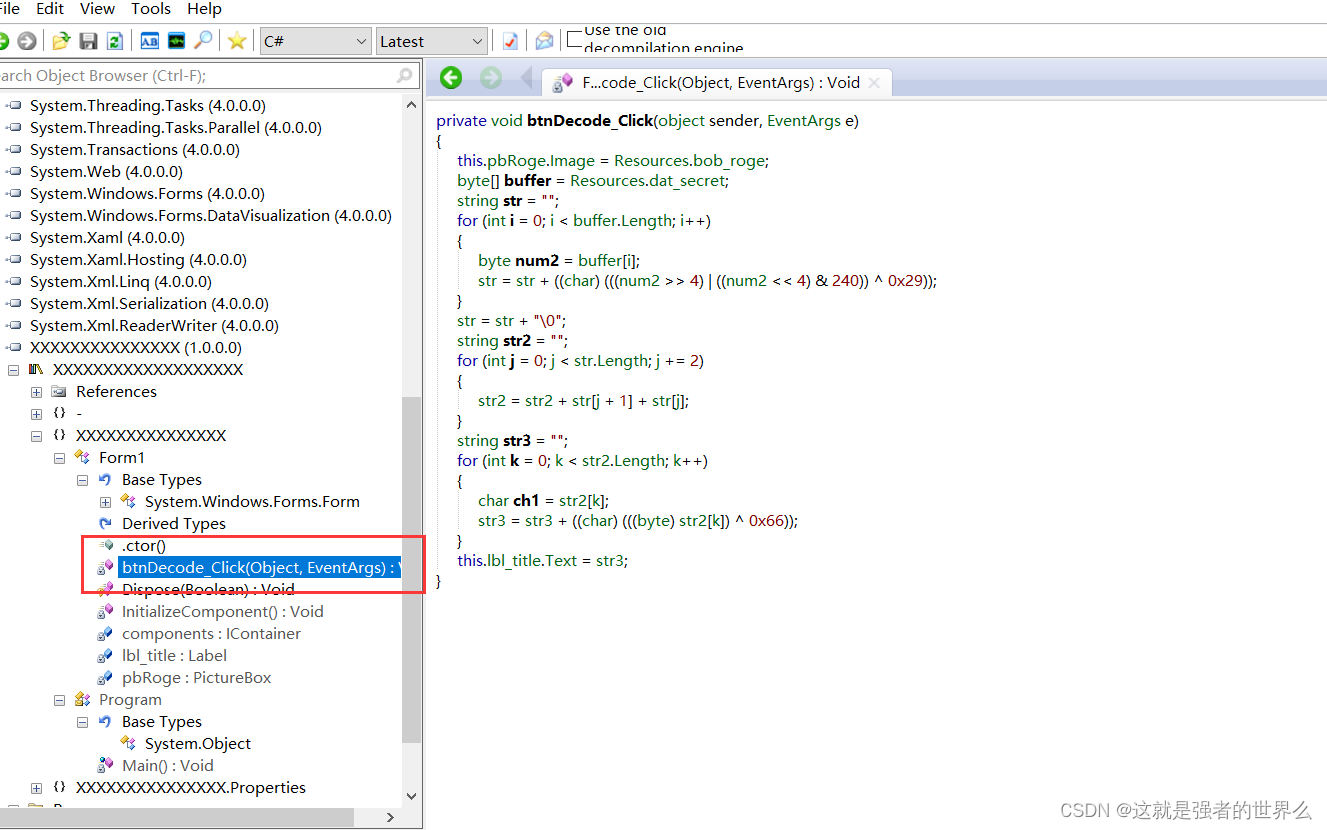Select System.Xaml.Hosting (4.0.0.0) assembly
1327x830 pixels.
(138, 260)
